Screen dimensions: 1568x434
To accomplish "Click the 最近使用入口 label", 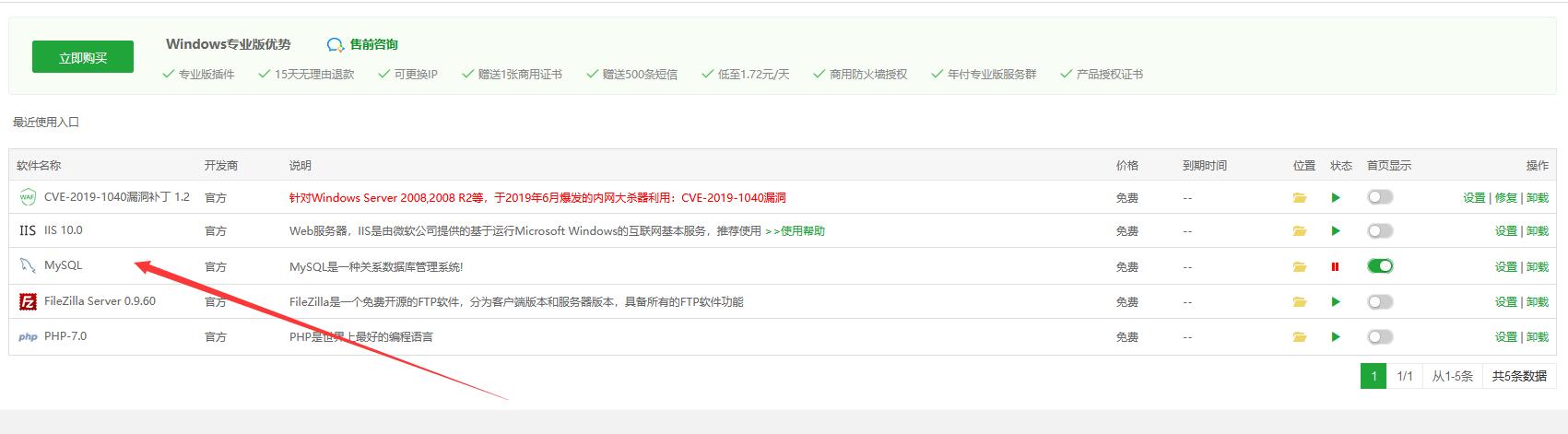I will click(46, 122).
